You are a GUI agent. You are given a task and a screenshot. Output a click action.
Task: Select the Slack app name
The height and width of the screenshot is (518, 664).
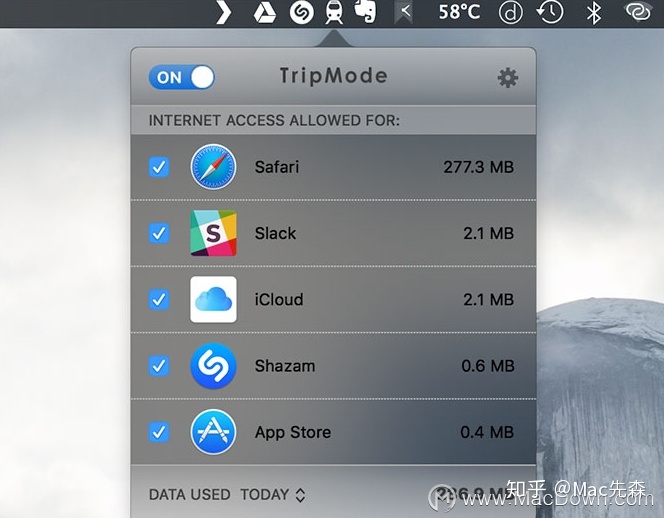(x=275, y=233)
